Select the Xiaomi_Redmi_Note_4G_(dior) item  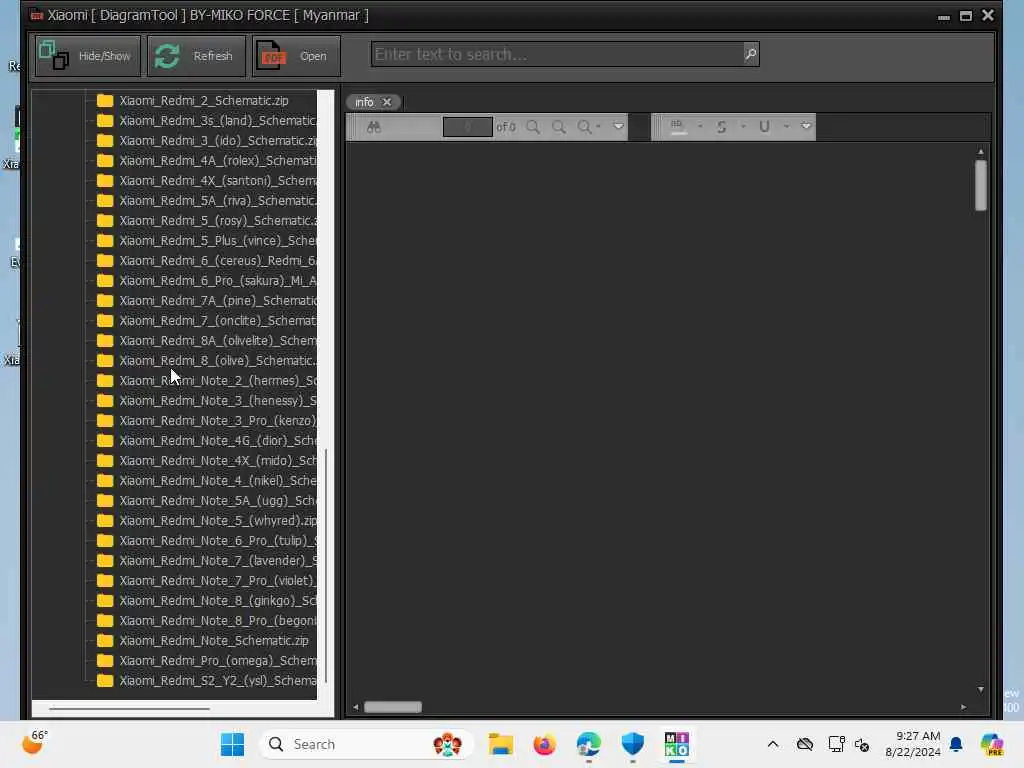pyautogui.click(x=217, y=441)
